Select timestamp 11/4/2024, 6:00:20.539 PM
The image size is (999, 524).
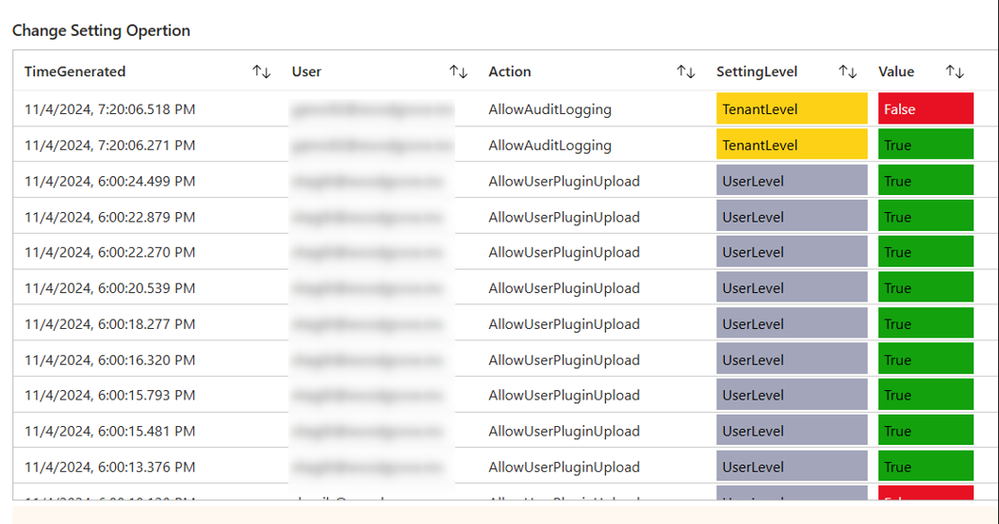(x=110, y=288)
